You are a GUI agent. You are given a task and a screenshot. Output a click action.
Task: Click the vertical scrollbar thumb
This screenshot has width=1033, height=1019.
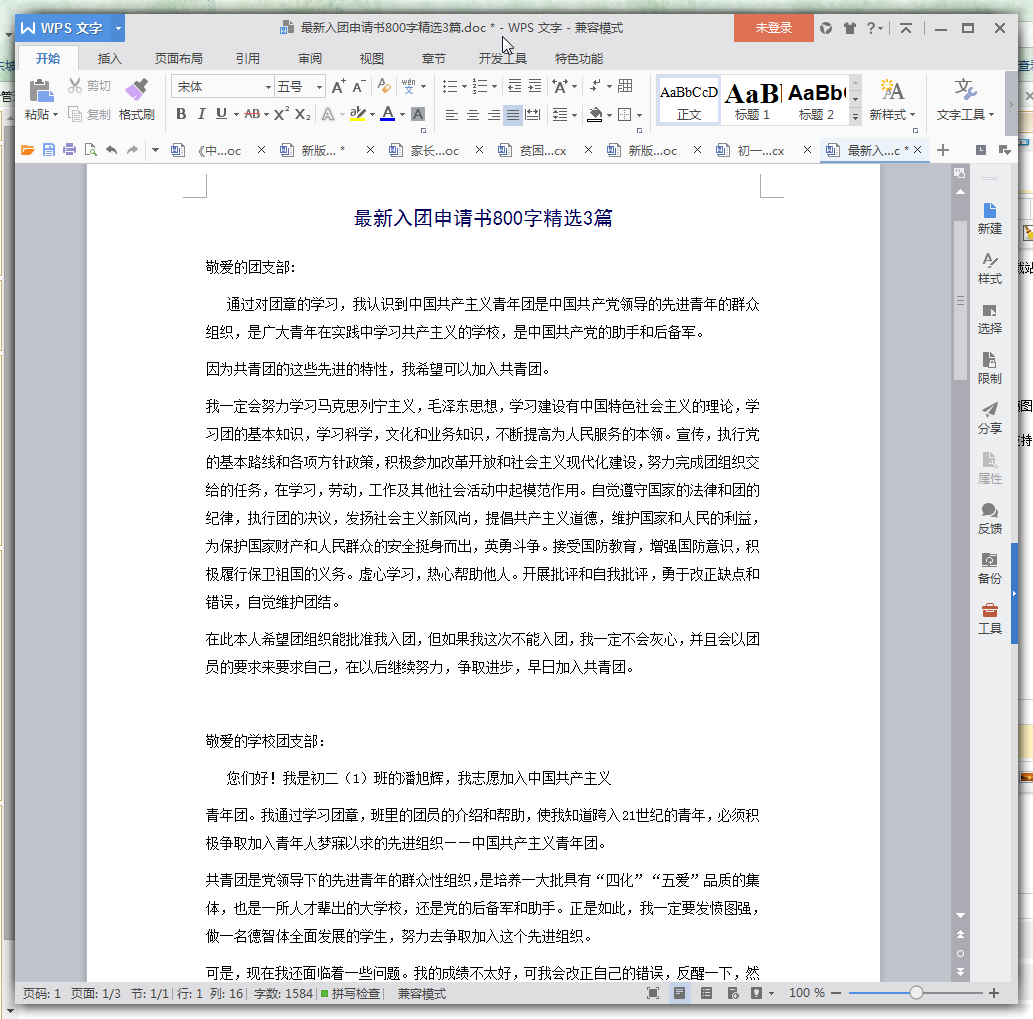960,300
